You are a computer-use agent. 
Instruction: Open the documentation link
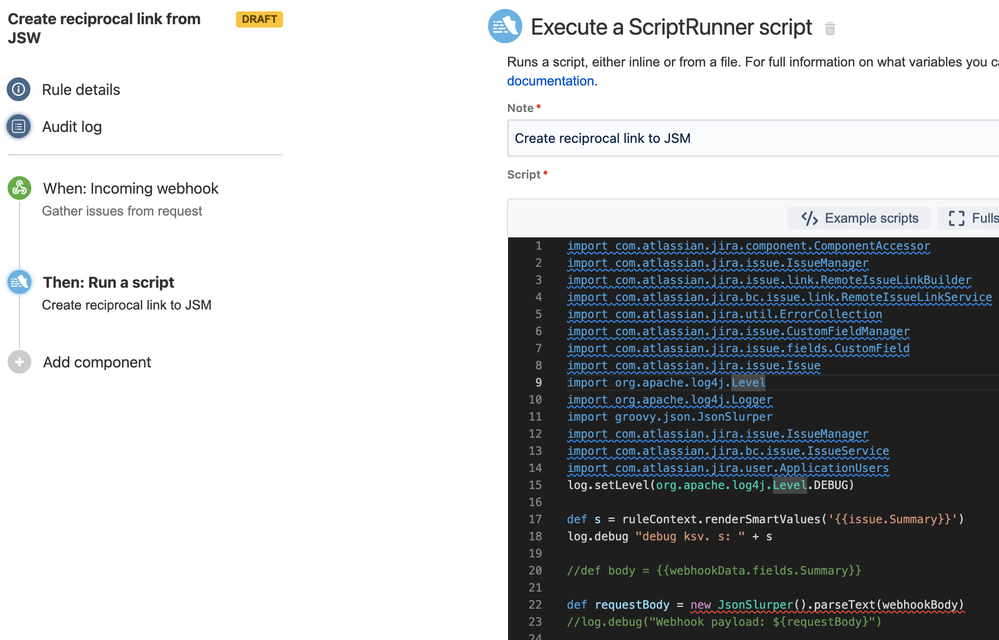coord(550,81)
